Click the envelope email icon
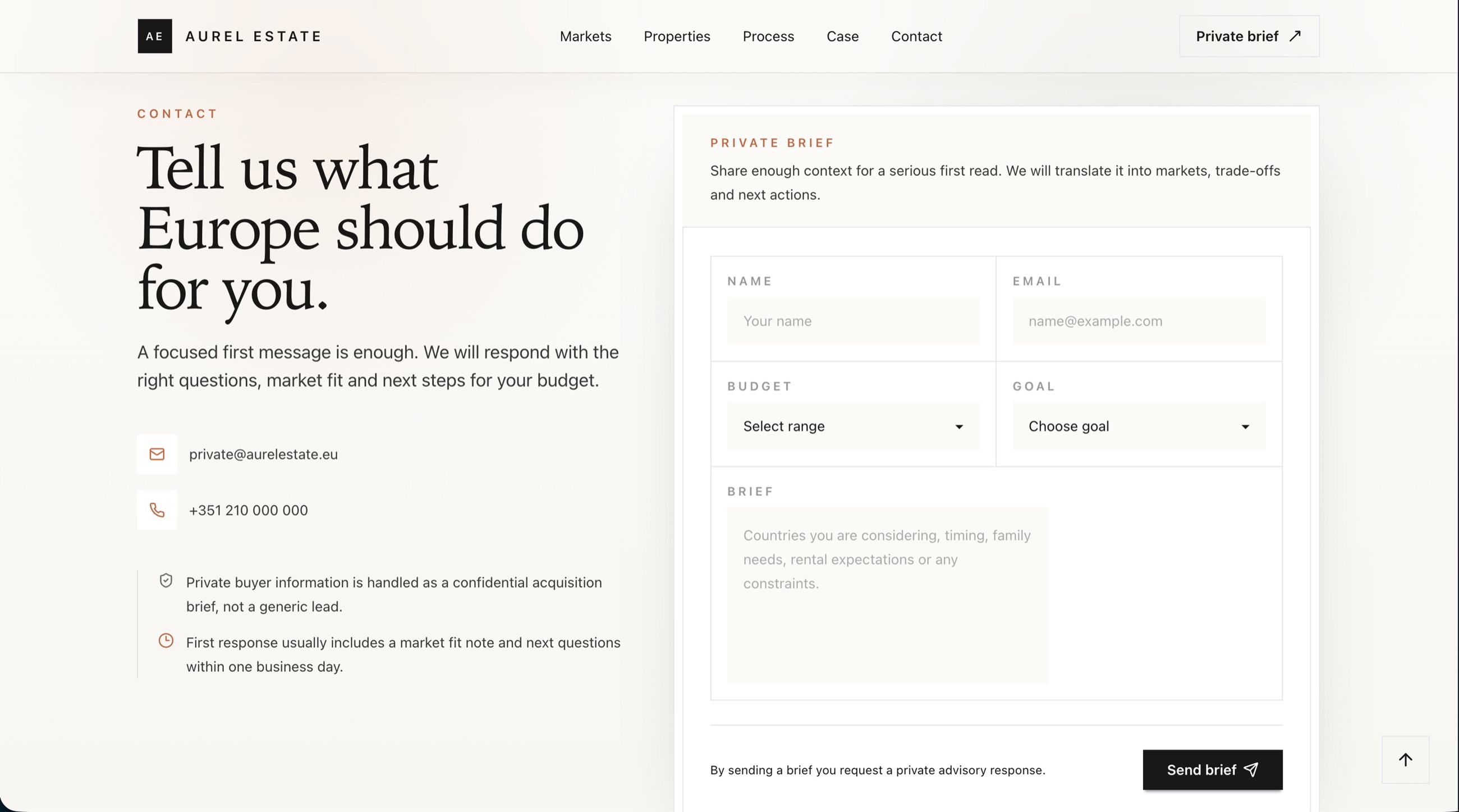 157,454
